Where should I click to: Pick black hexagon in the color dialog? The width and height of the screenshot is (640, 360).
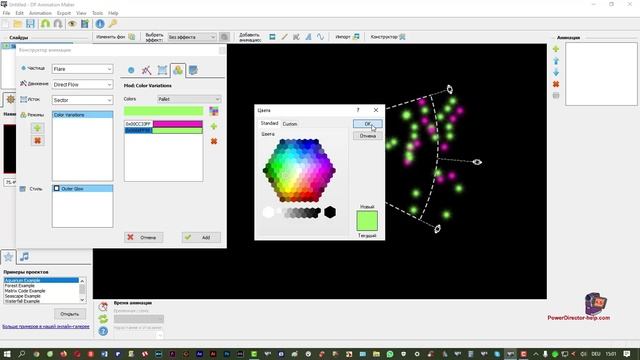tap(330, 212)
